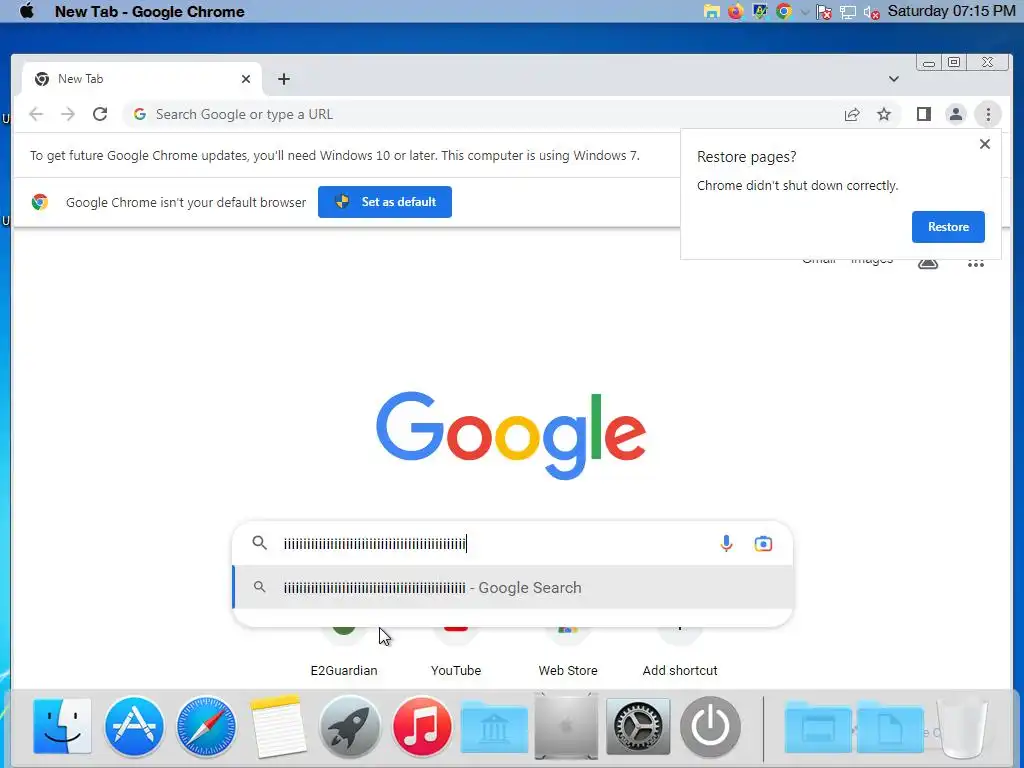Open the three-dot Chrome menu
This screenshot has height=768, width=1024.
tap(988, 114)
